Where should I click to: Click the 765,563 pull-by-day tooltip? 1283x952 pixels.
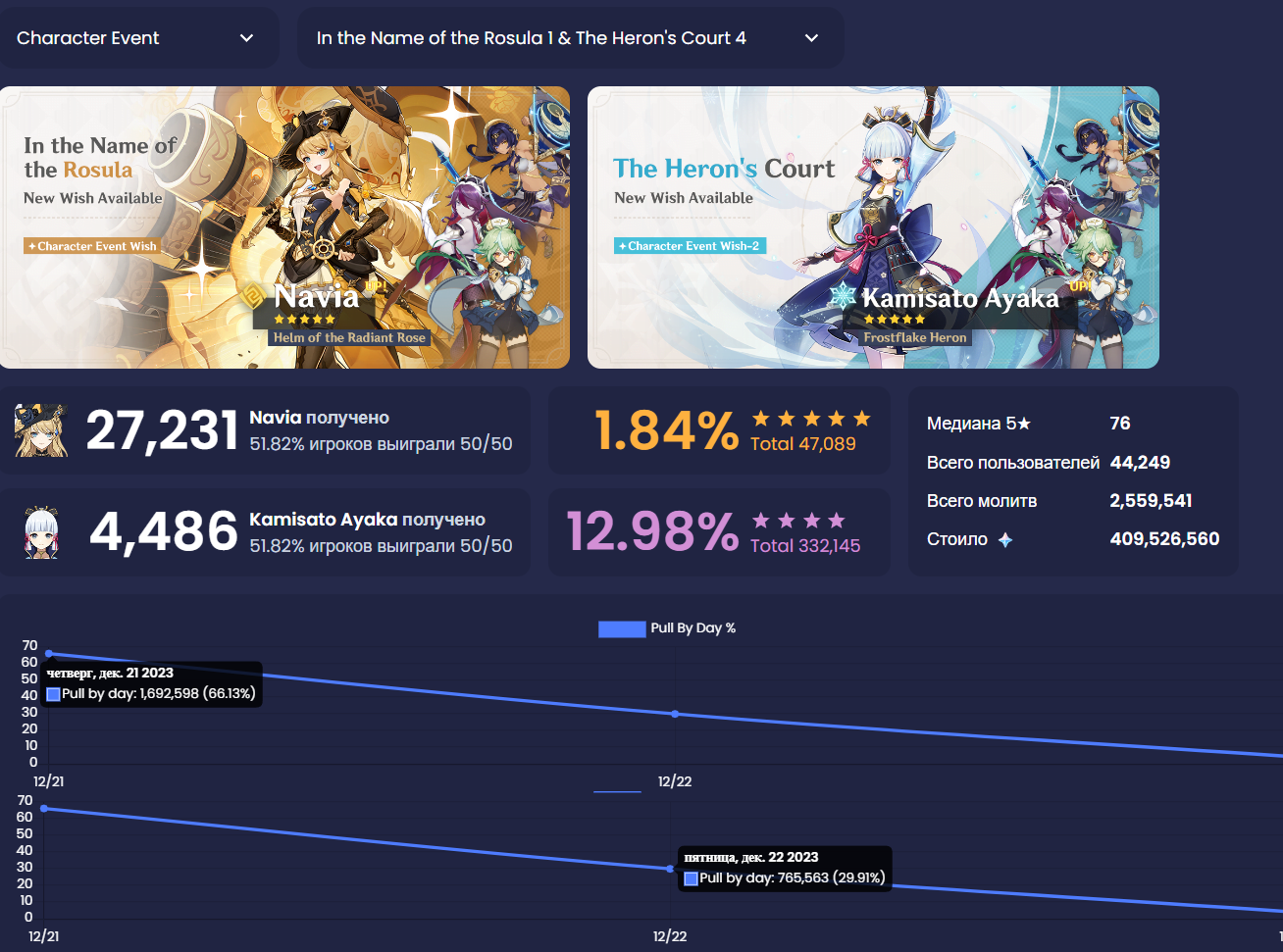(786, 869)
